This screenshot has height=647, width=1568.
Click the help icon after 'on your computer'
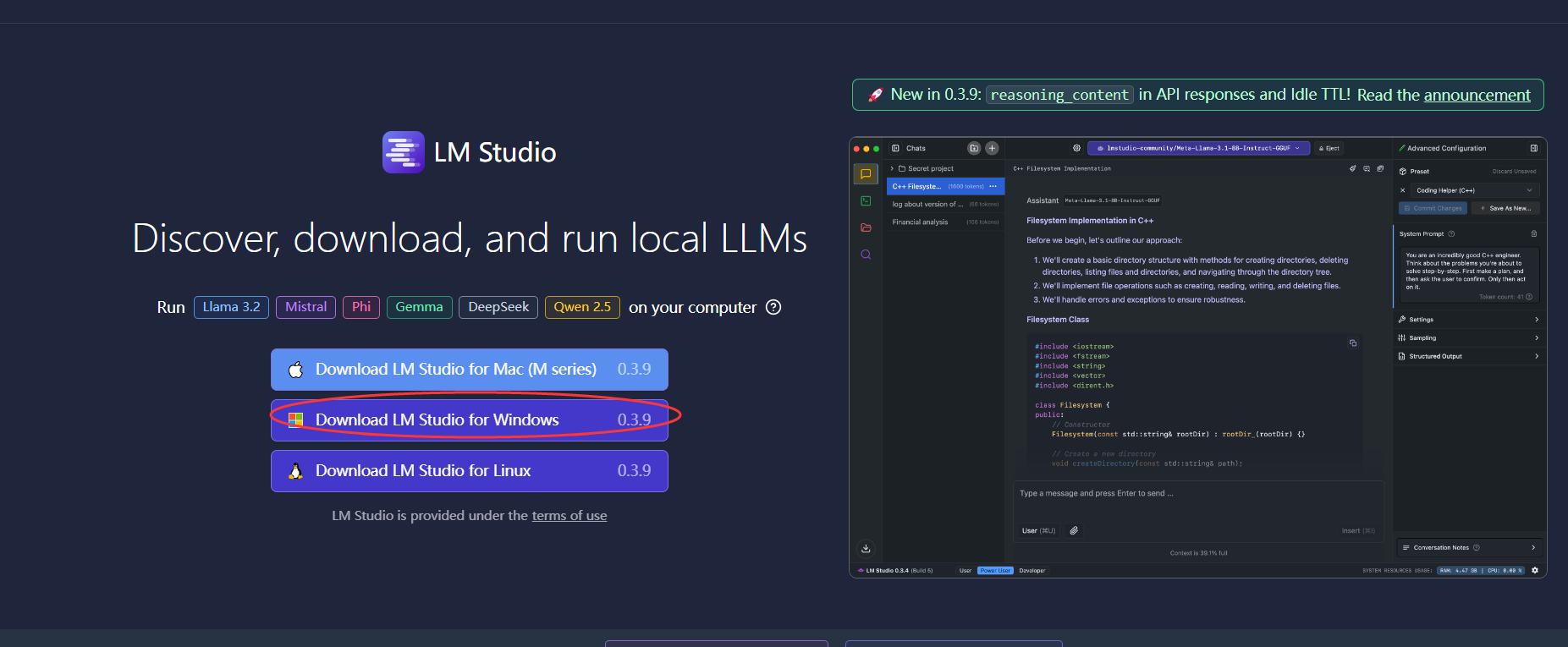point(773,307)
